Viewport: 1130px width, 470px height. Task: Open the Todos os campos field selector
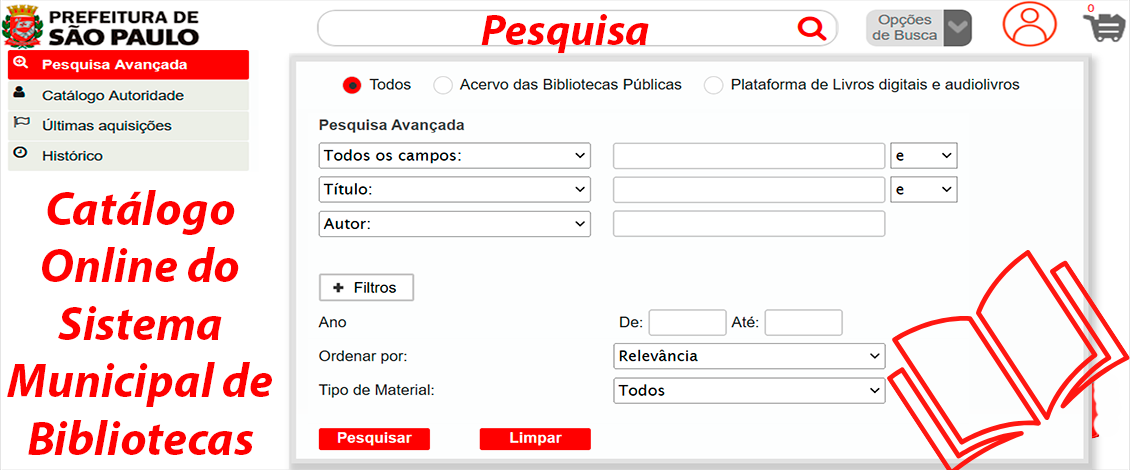454,156
